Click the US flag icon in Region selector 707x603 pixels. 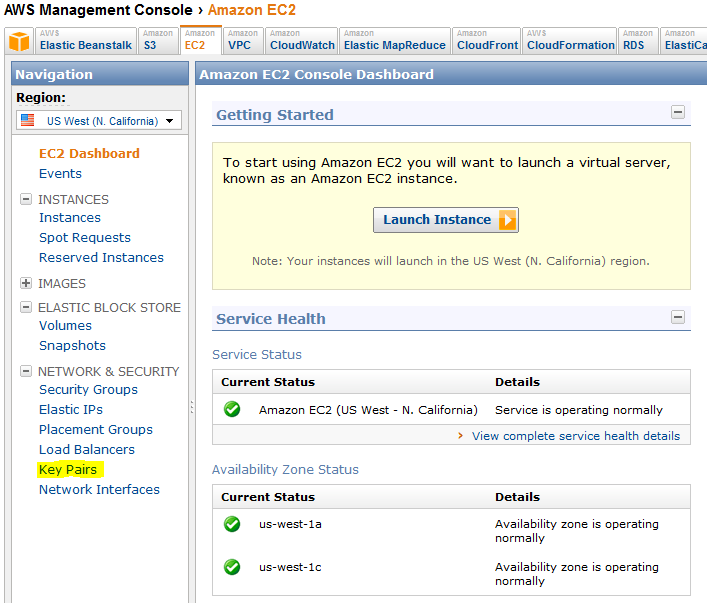pyautogui.click(x=28, y=120)
